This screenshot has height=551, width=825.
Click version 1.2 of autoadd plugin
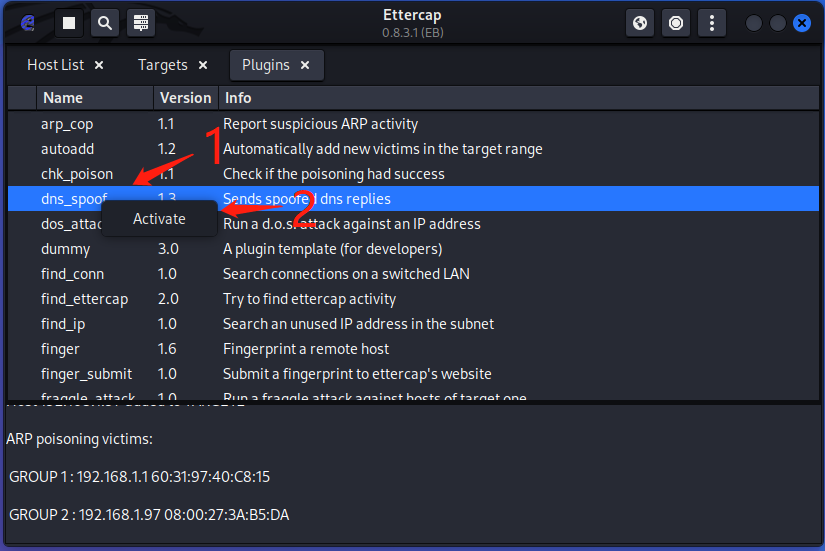coord(166,149)
